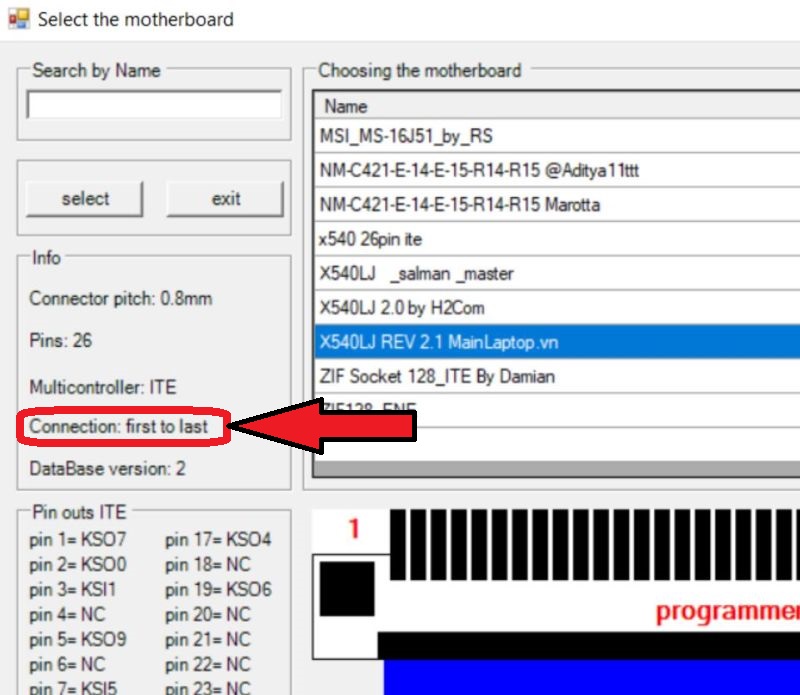Click the black square on connector diagram
The height and width of the screenshot is (695, 800).
(345, 590)
